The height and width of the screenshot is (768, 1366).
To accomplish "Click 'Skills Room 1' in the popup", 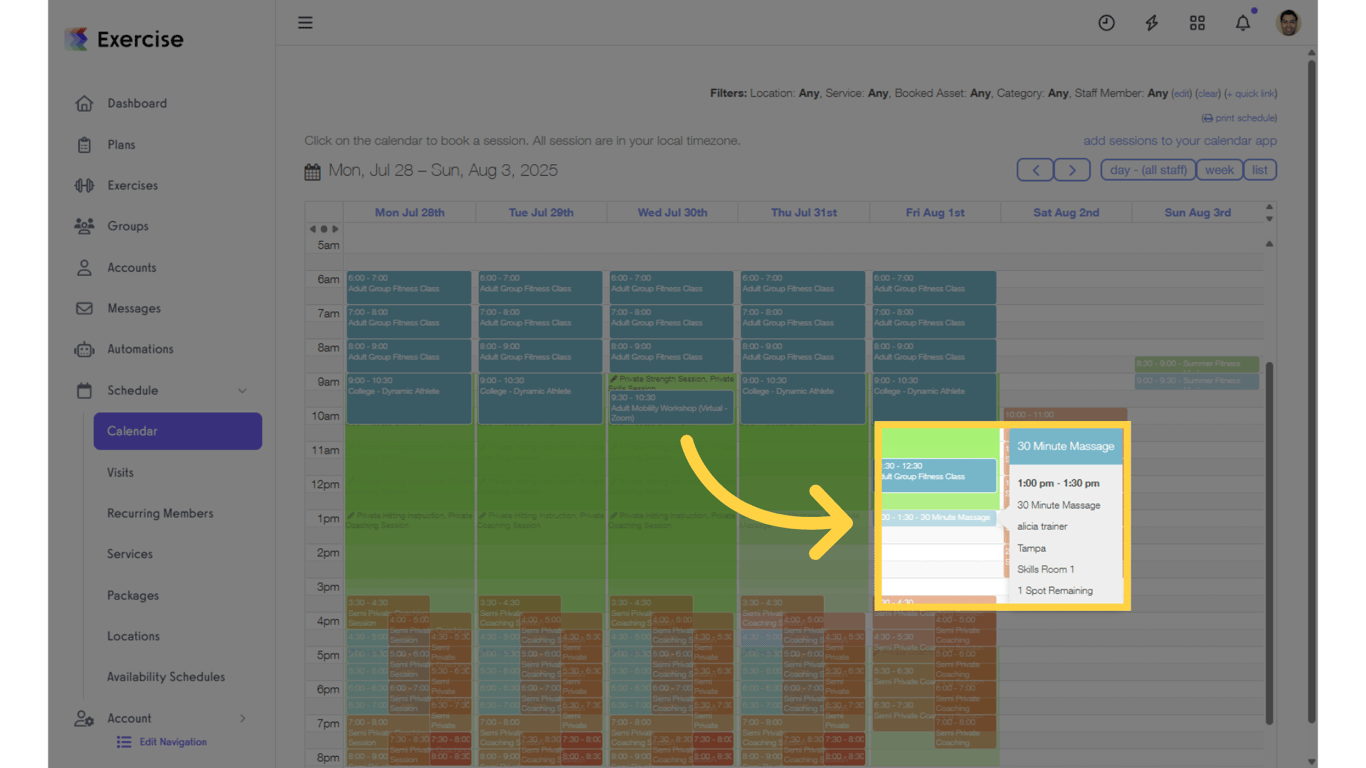I will (x=1046, y=570).
